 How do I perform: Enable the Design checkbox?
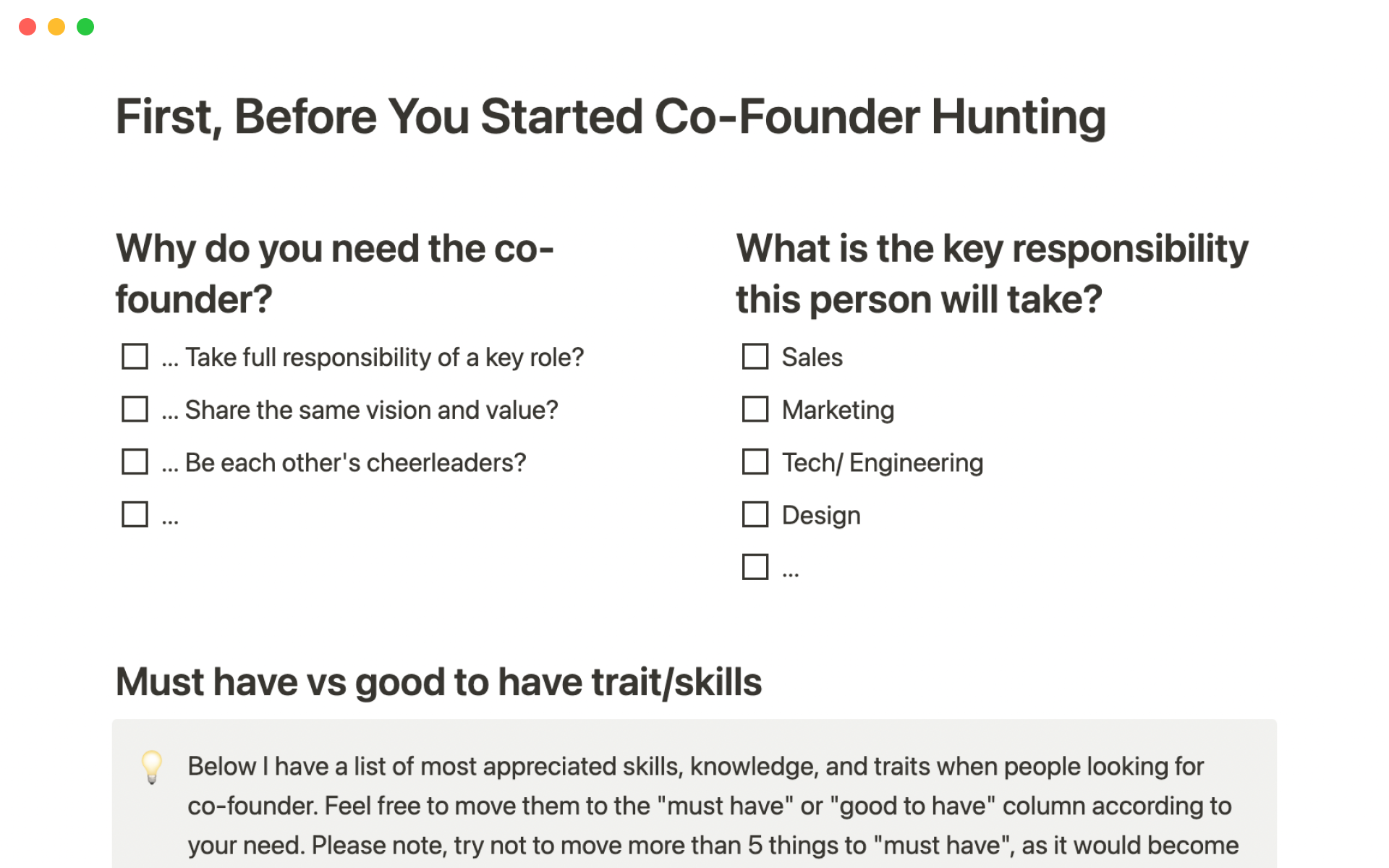755,515
